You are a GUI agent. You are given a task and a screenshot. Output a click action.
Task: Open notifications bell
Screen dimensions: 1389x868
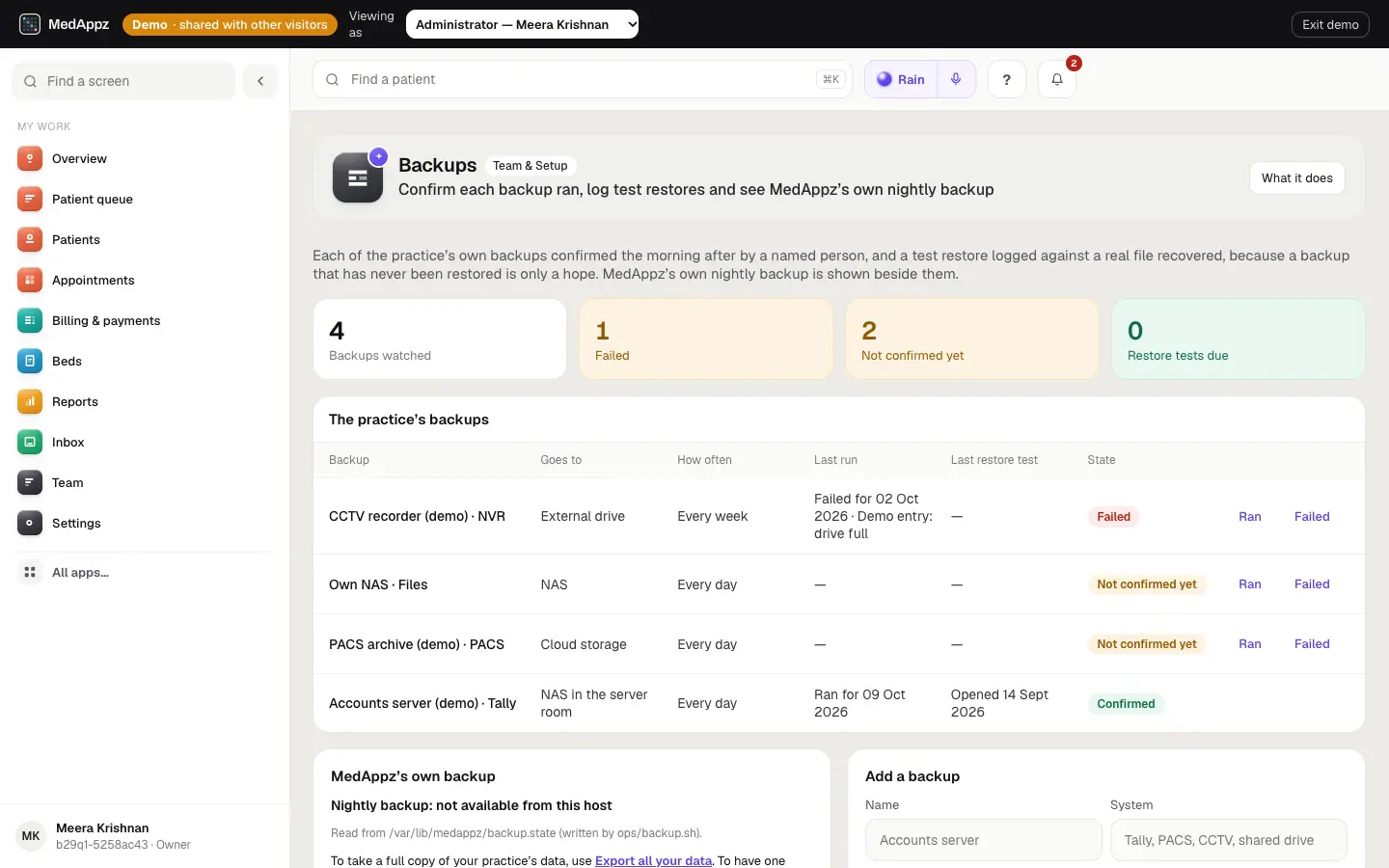pos(1057,79)
